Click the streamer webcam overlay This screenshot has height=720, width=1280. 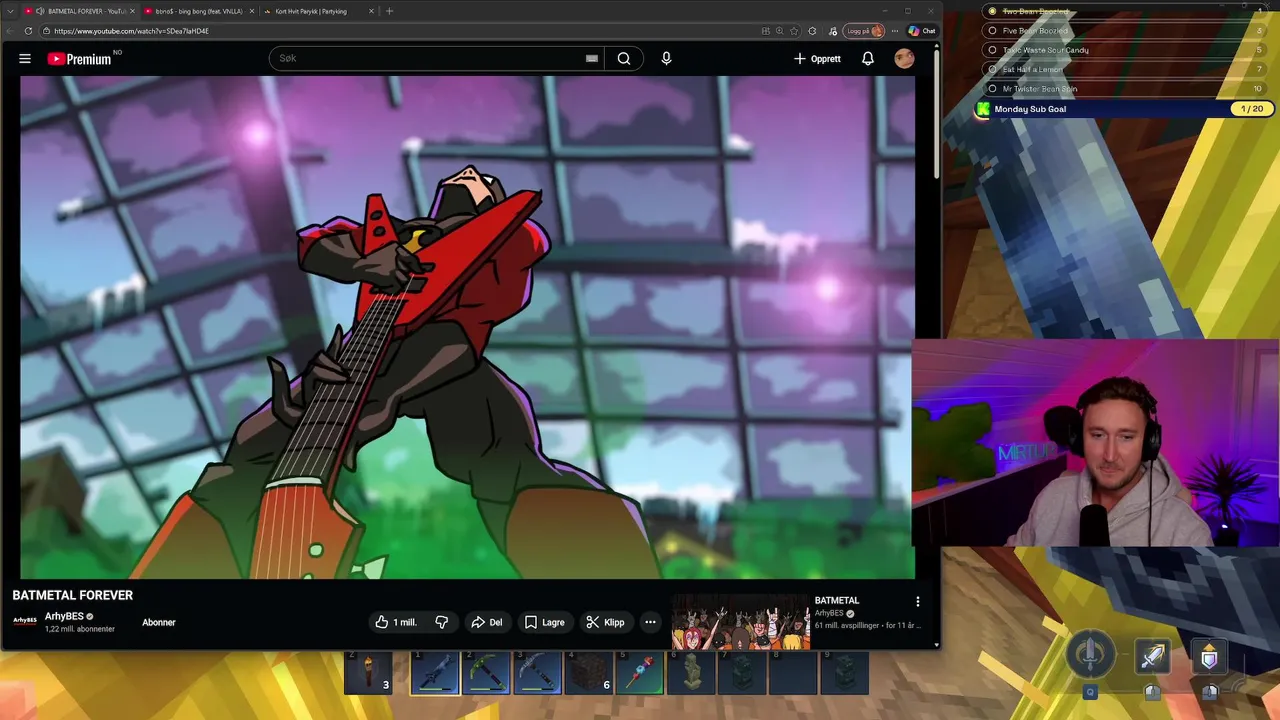coord(1096,443)
